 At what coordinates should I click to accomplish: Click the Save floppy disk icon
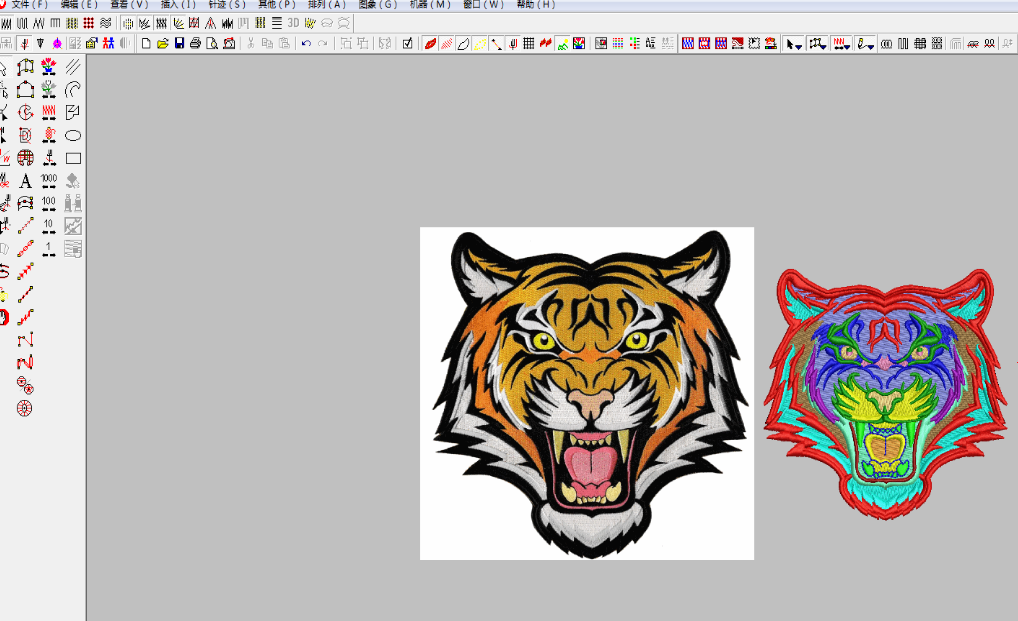coord(179,43)
